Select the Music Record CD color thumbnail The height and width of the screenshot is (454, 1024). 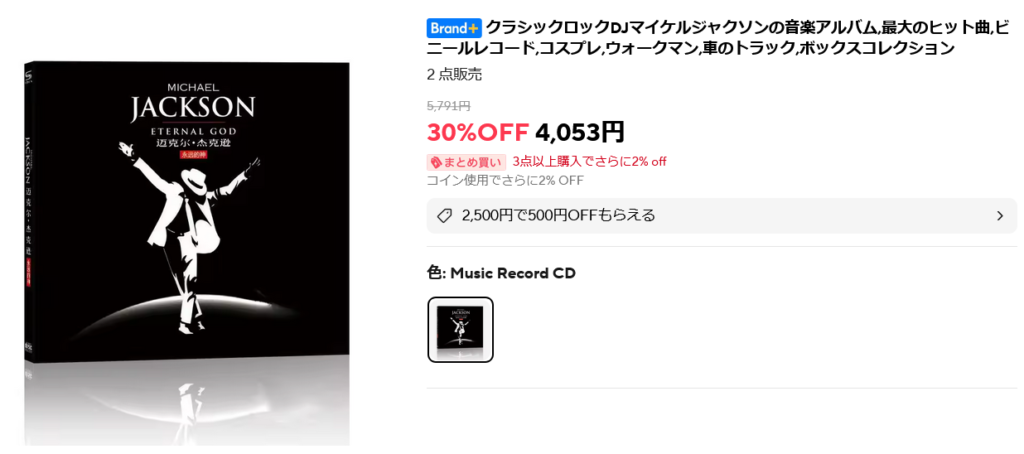tap(460, 329)
